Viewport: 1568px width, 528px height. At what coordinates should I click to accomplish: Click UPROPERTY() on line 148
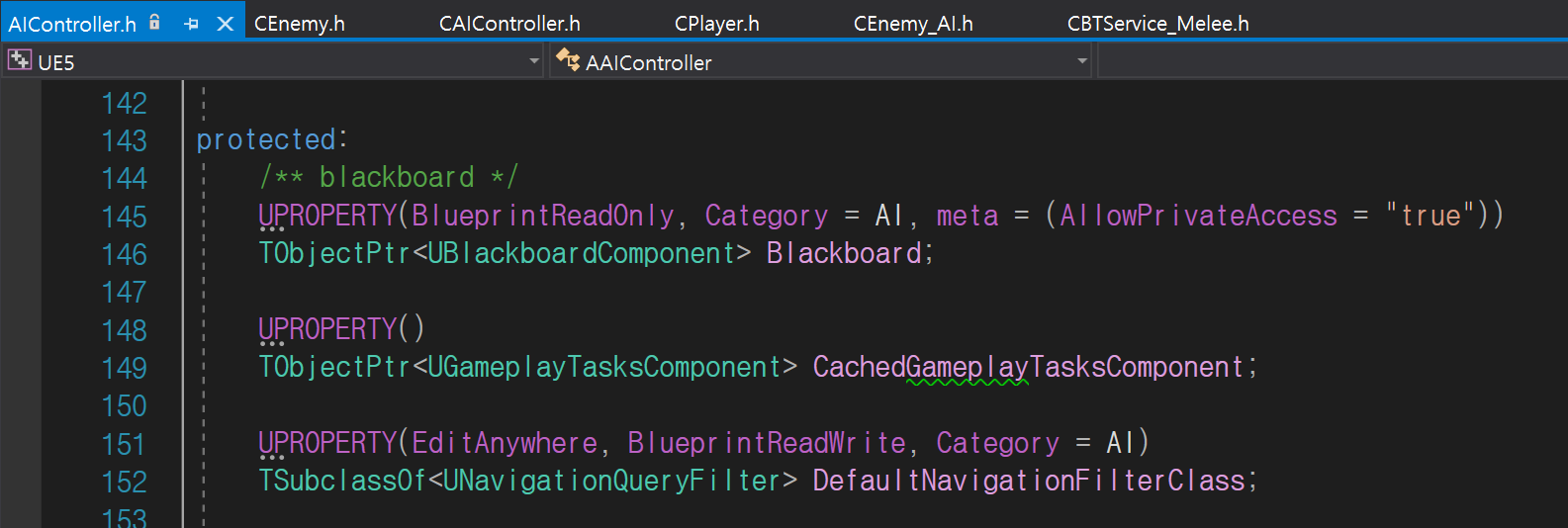click(x=342, y=329)
